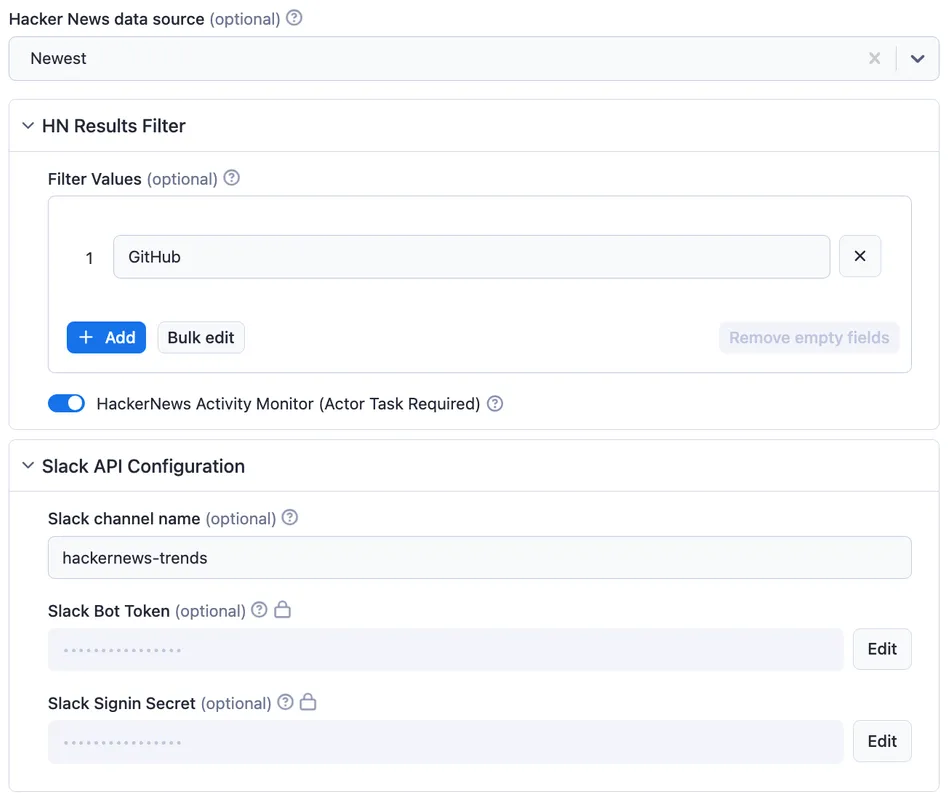Add a new filter value
This screenshot has height=800, width=951.
[106, 337]
